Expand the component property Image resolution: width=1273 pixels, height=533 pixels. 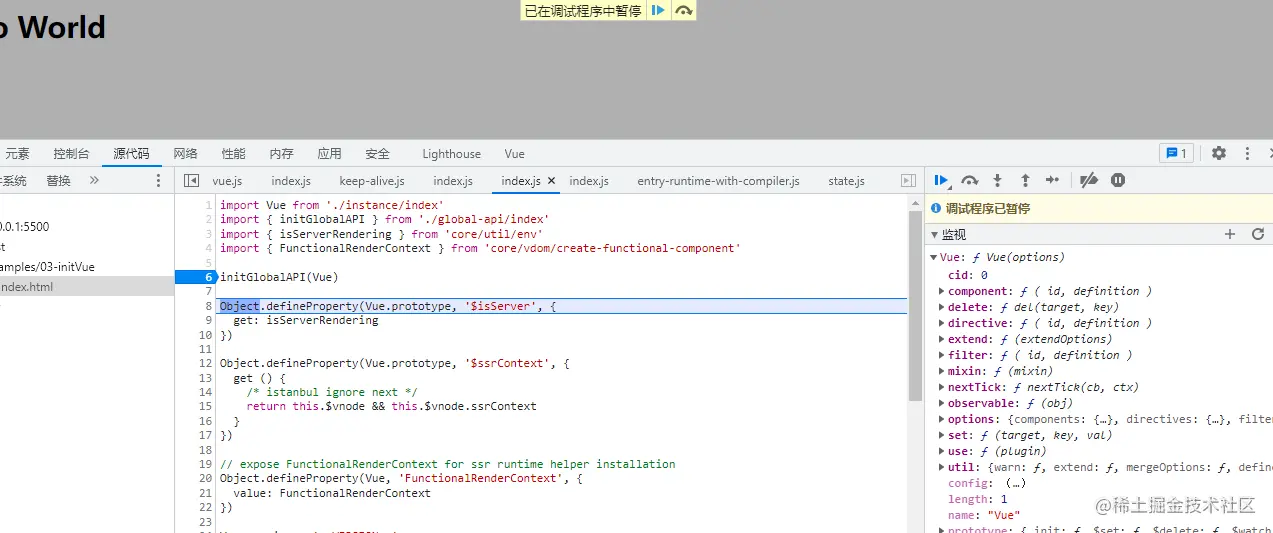click(x=942, y=291)
